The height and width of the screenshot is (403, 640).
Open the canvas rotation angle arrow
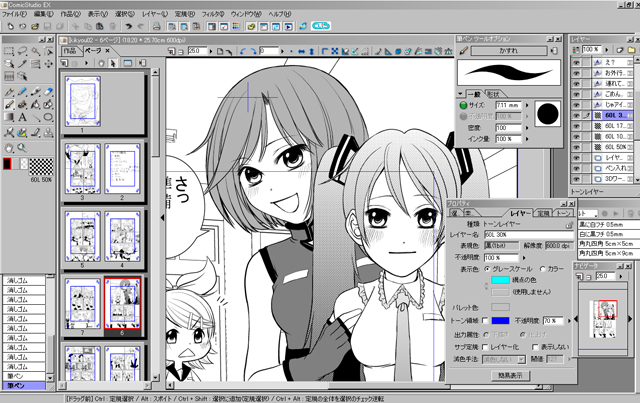(x=282, y=51)
